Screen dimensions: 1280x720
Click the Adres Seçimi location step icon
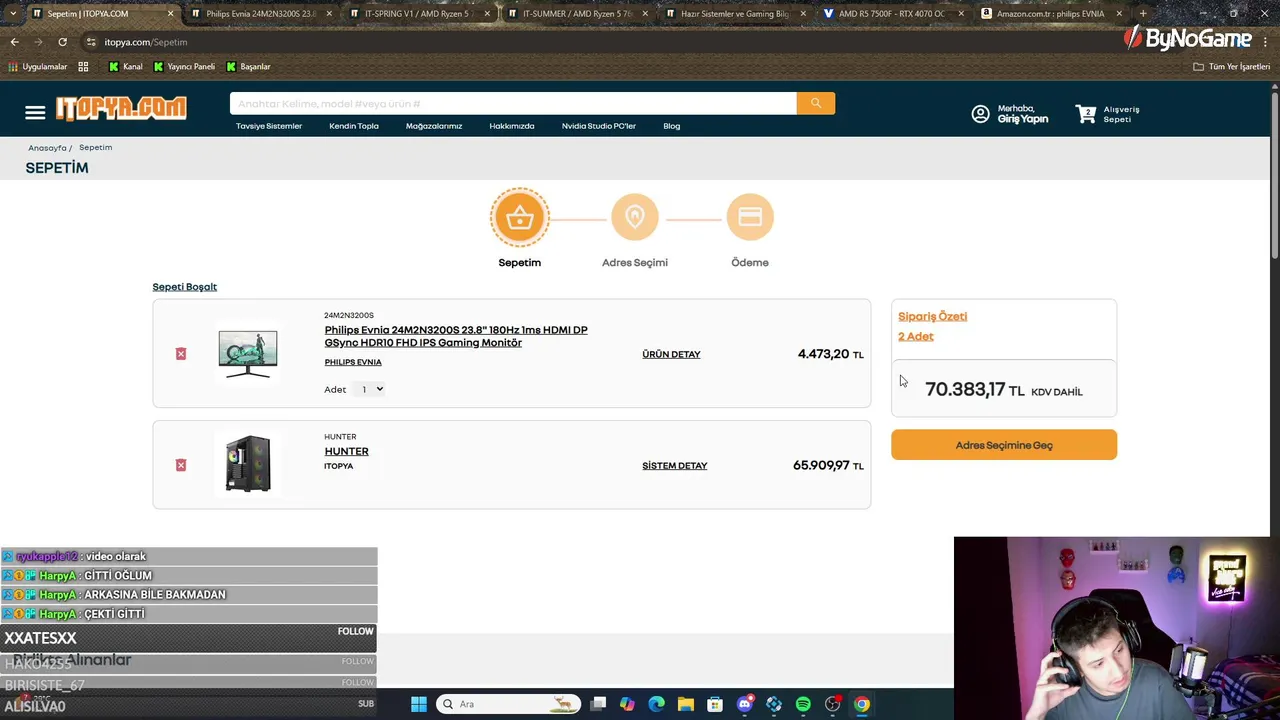(635, 217)
